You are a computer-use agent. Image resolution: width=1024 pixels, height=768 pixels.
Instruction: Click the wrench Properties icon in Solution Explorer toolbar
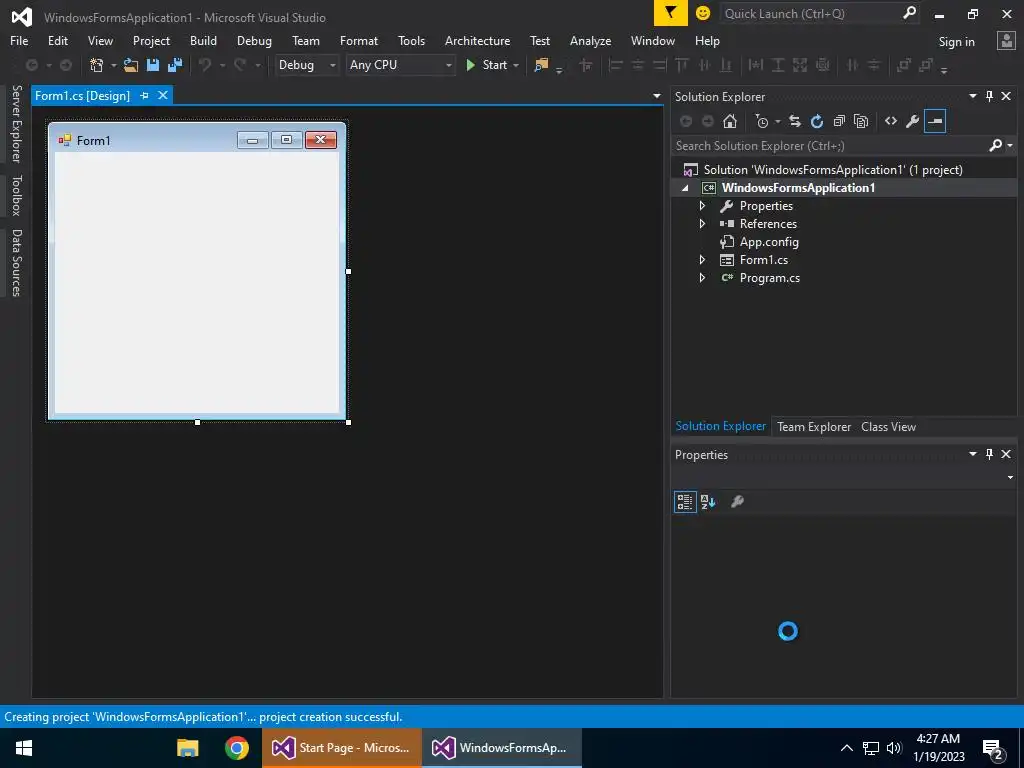913,121
